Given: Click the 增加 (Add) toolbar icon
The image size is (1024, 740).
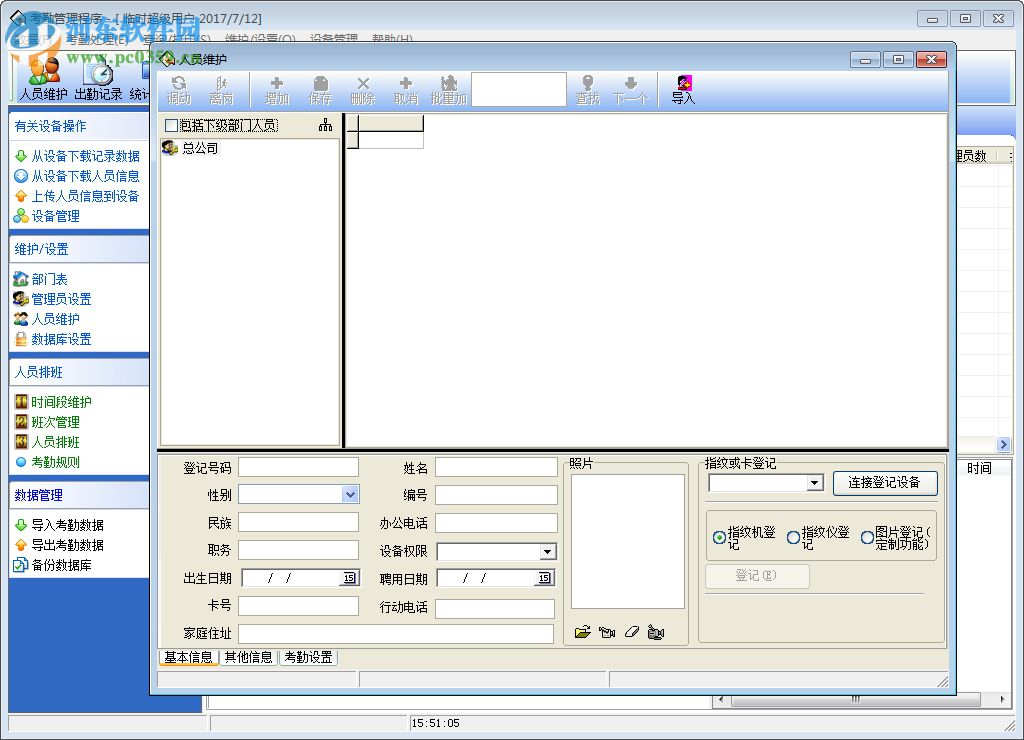Looking at the screenshot, I should pyautogui.click(x=277, y=89).
